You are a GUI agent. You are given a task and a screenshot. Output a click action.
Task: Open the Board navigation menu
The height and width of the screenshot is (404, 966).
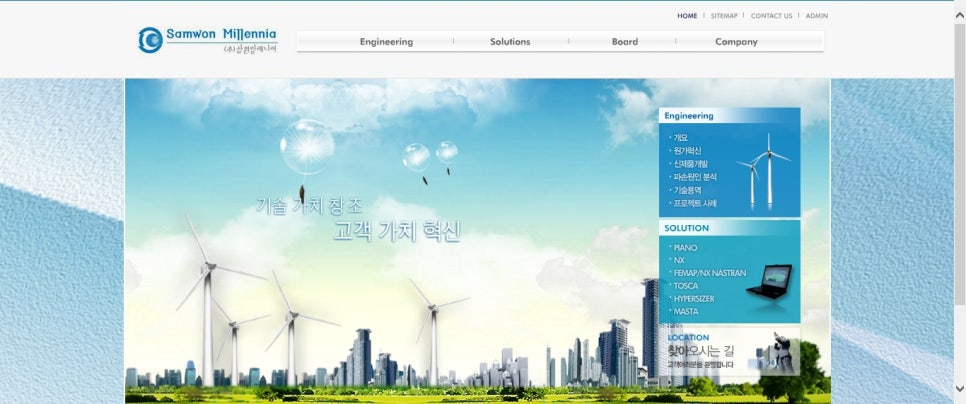coord(625,42)
